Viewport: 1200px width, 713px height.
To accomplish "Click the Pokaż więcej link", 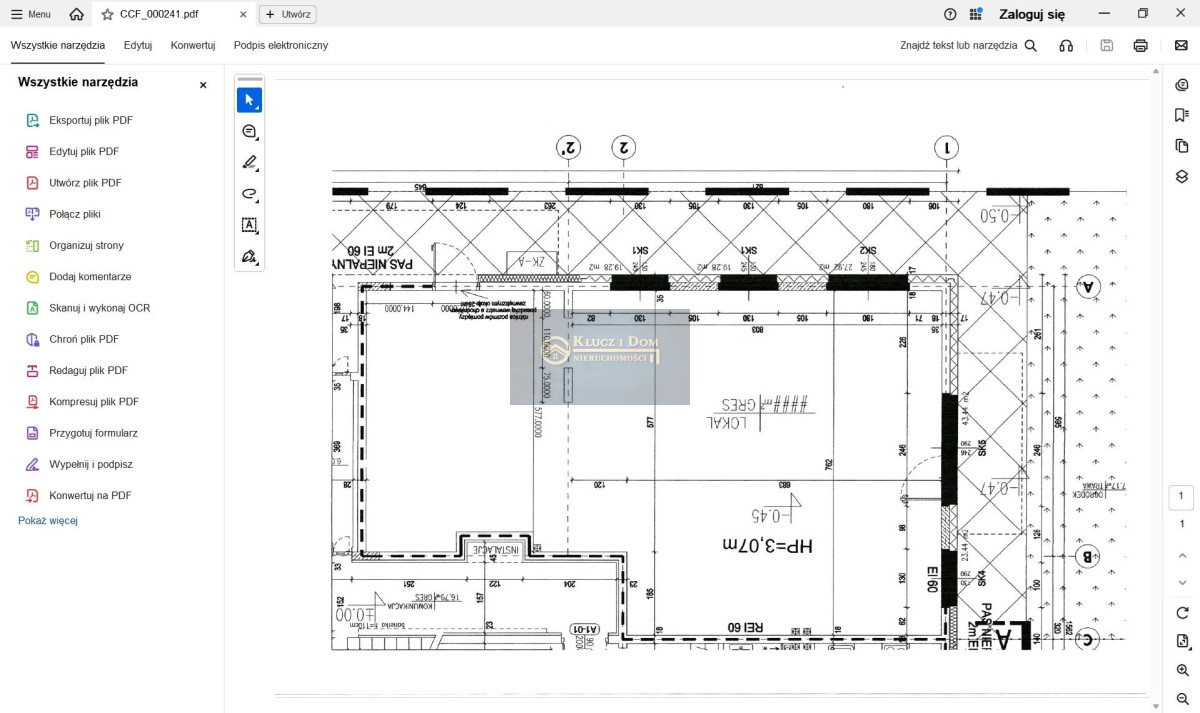I will (48, 520).
